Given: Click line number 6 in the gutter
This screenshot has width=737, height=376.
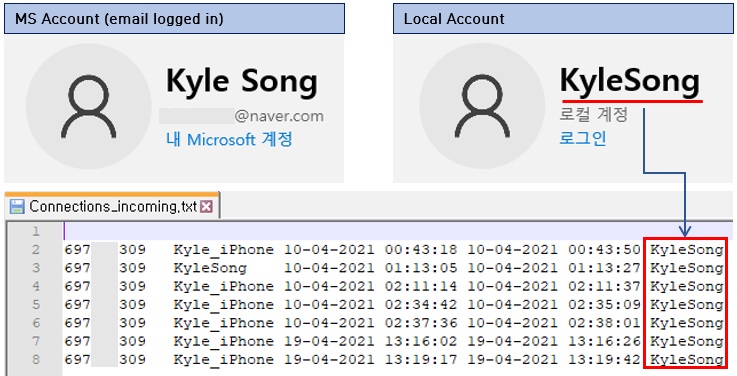Looking at the screenshot, I should 36,323.
